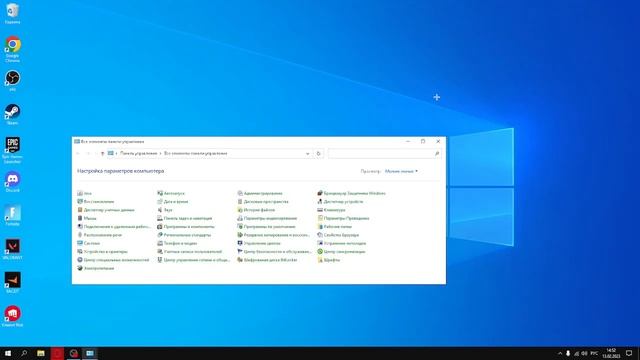The width and height of the screenshot is (640, 360).
Task: Expand the view mode dropdown (Мелкие значки)
Action: (401, 171)
